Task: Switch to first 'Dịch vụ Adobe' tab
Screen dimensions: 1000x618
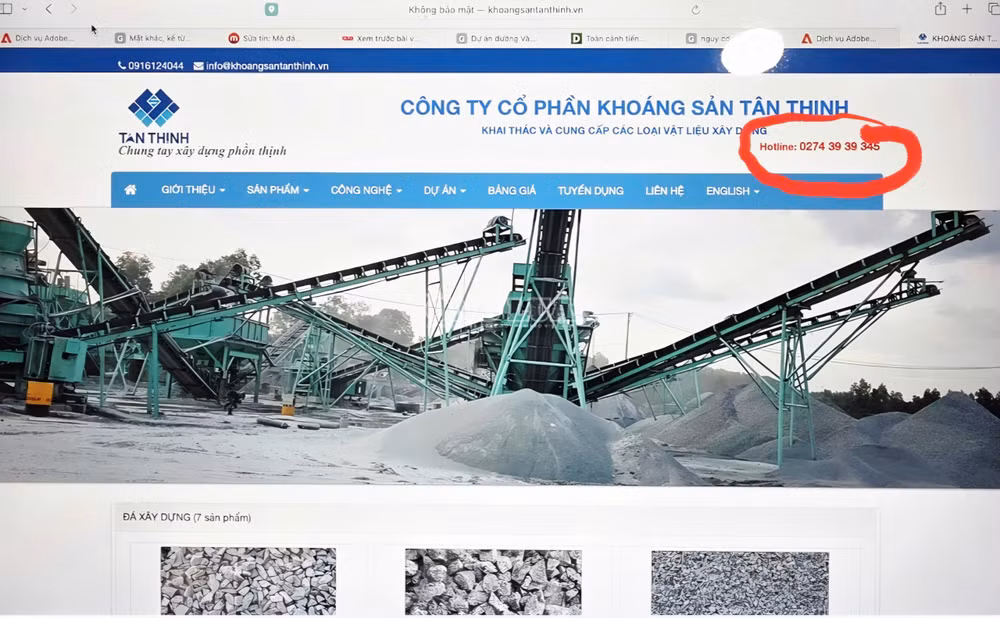Action: point(38,38)
